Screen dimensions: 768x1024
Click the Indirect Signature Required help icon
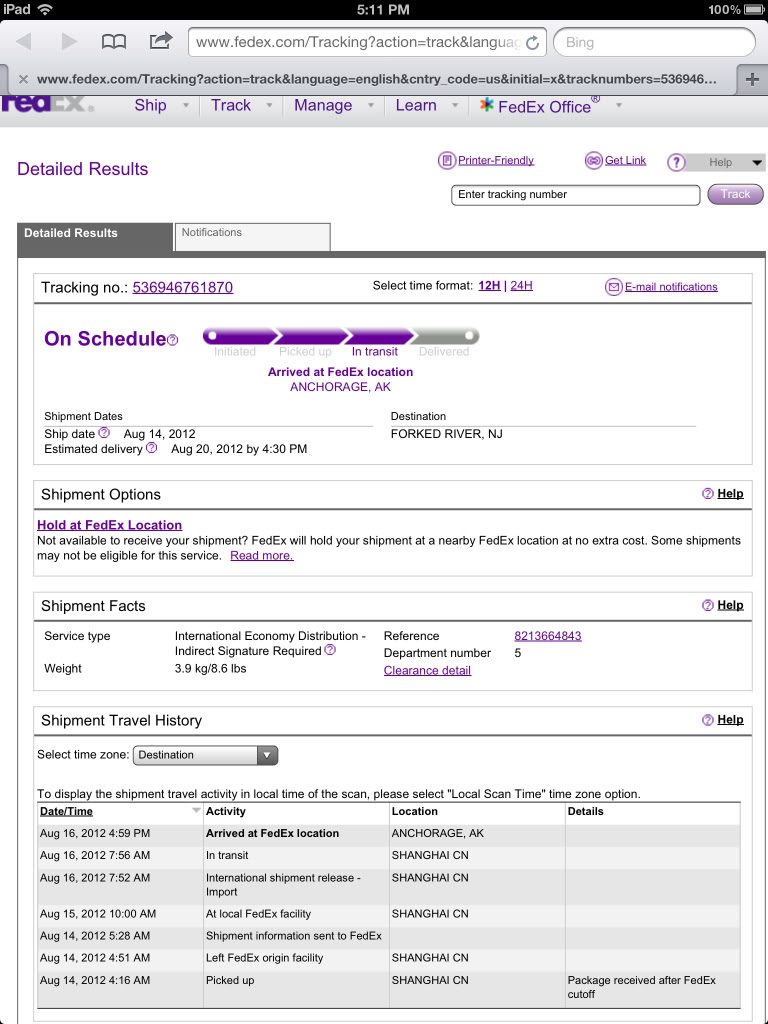pos(330,650)
